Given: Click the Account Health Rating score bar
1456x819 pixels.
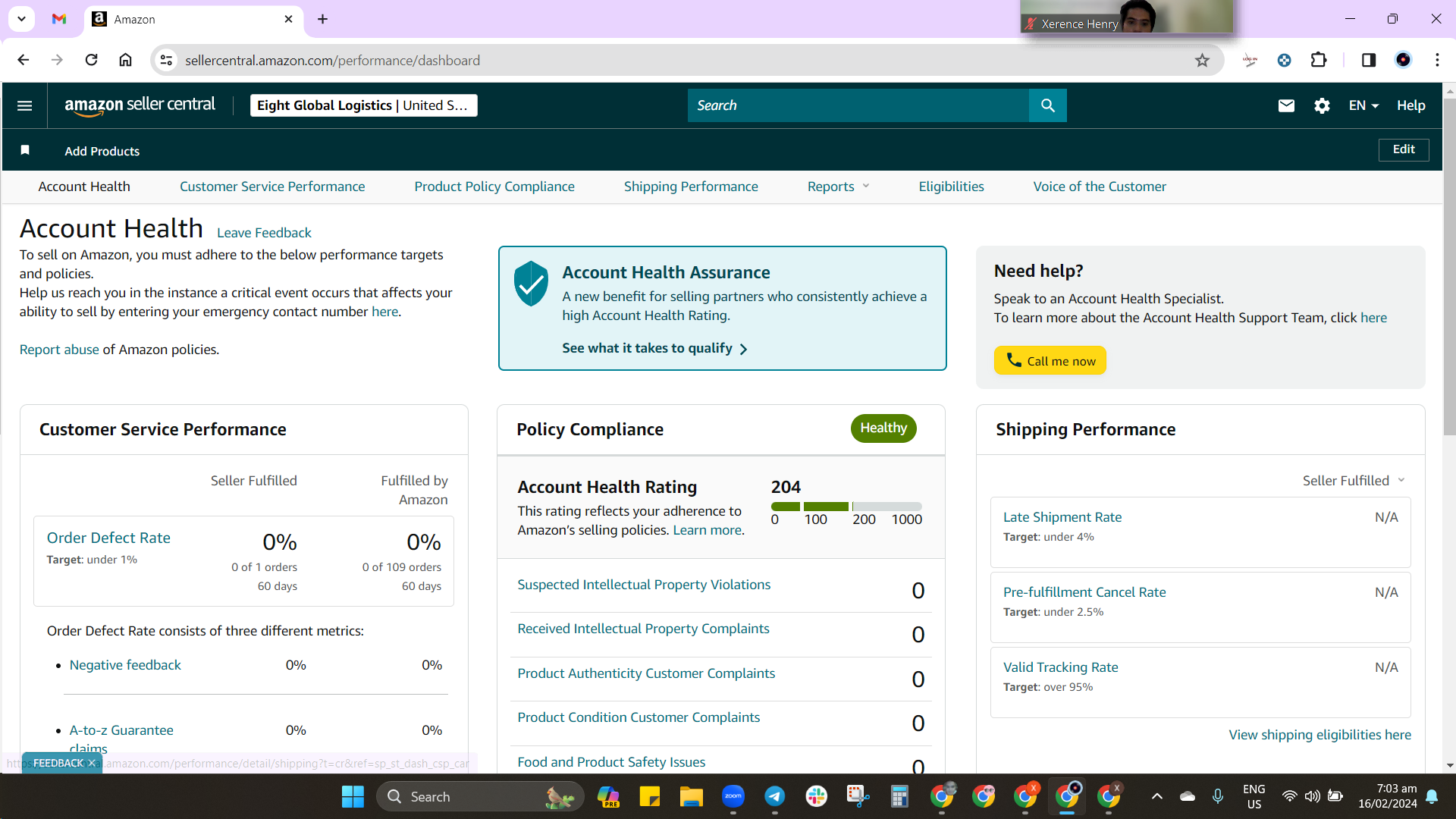Looking at the screenshot, I should pyautogui.click(x=846, y=506).
